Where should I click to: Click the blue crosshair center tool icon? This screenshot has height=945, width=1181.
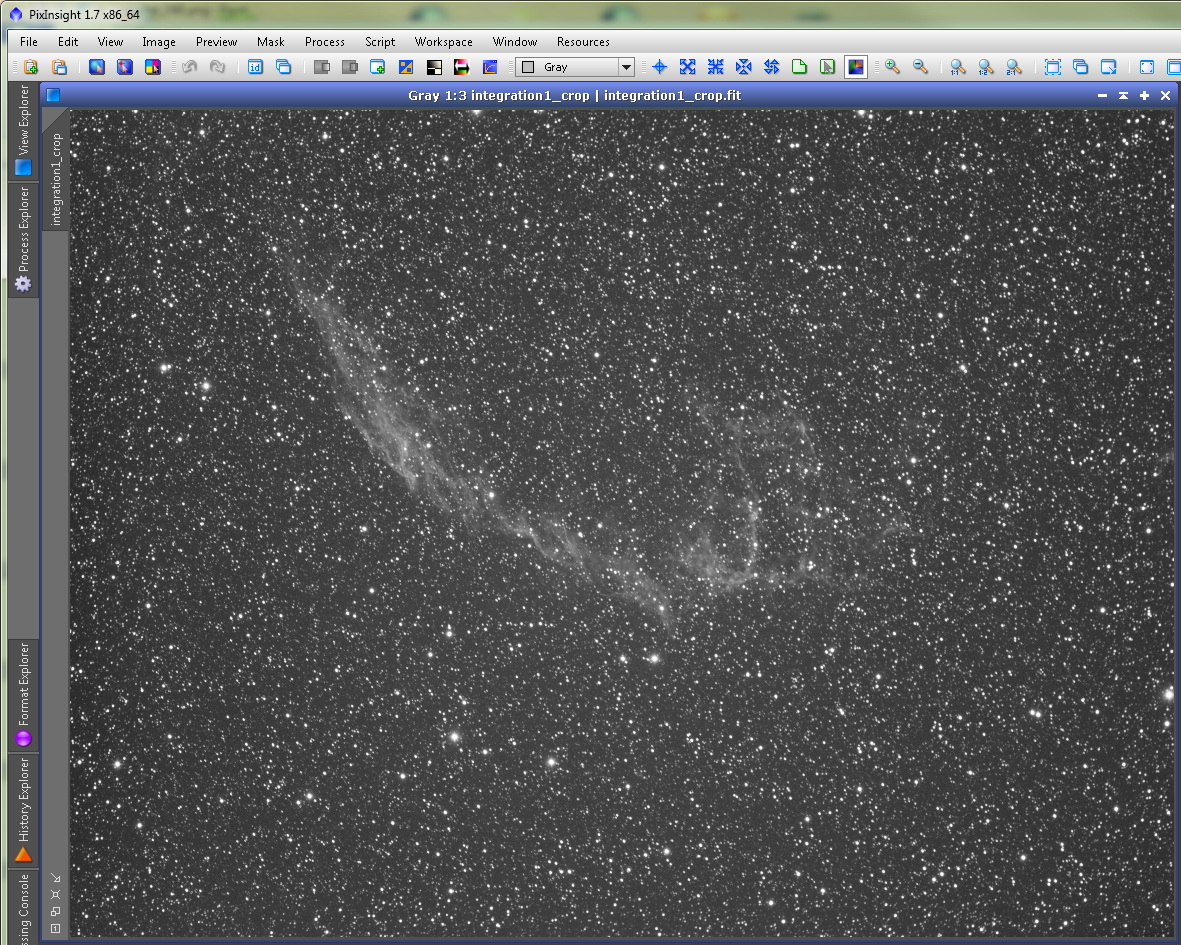pyautogui.click(x=659, y=67)
